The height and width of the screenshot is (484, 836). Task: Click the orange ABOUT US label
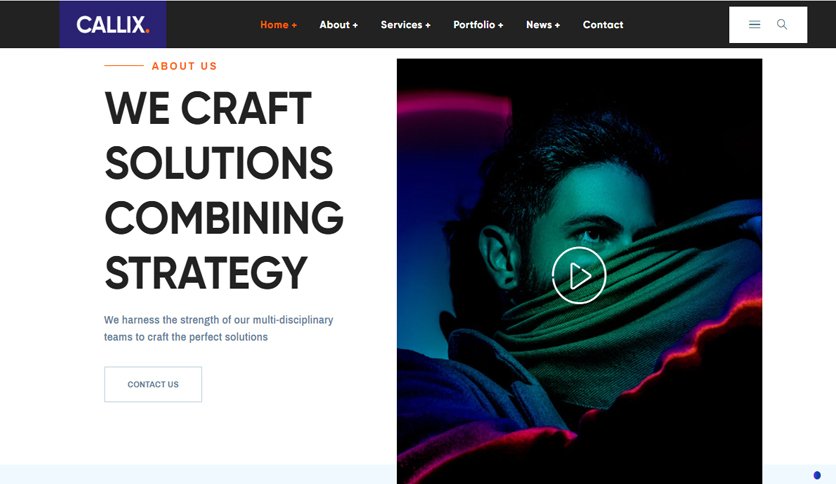184,66
